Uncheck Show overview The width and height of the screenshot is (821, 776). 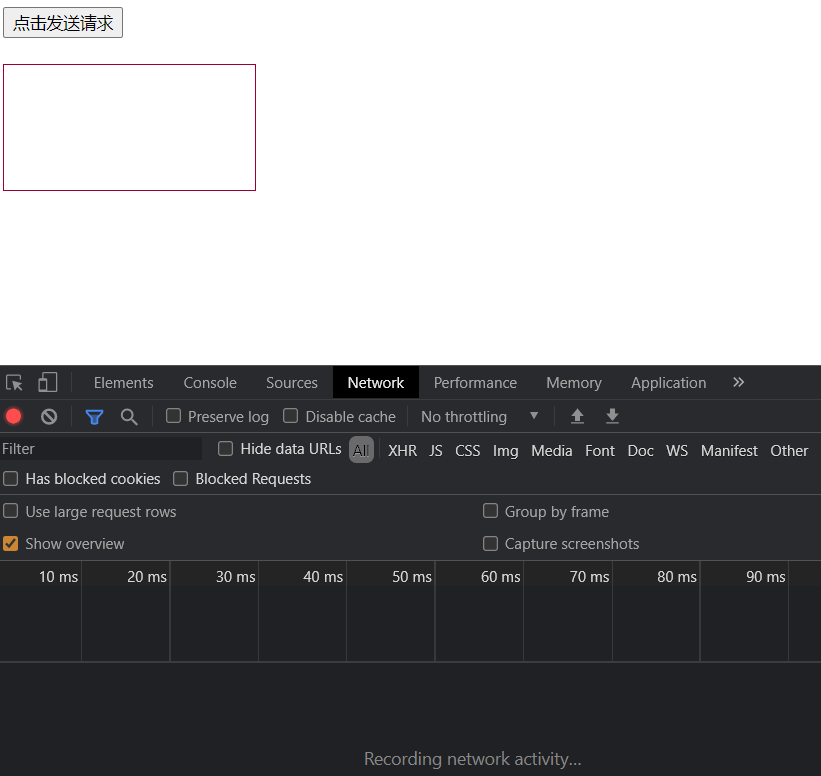10,544
